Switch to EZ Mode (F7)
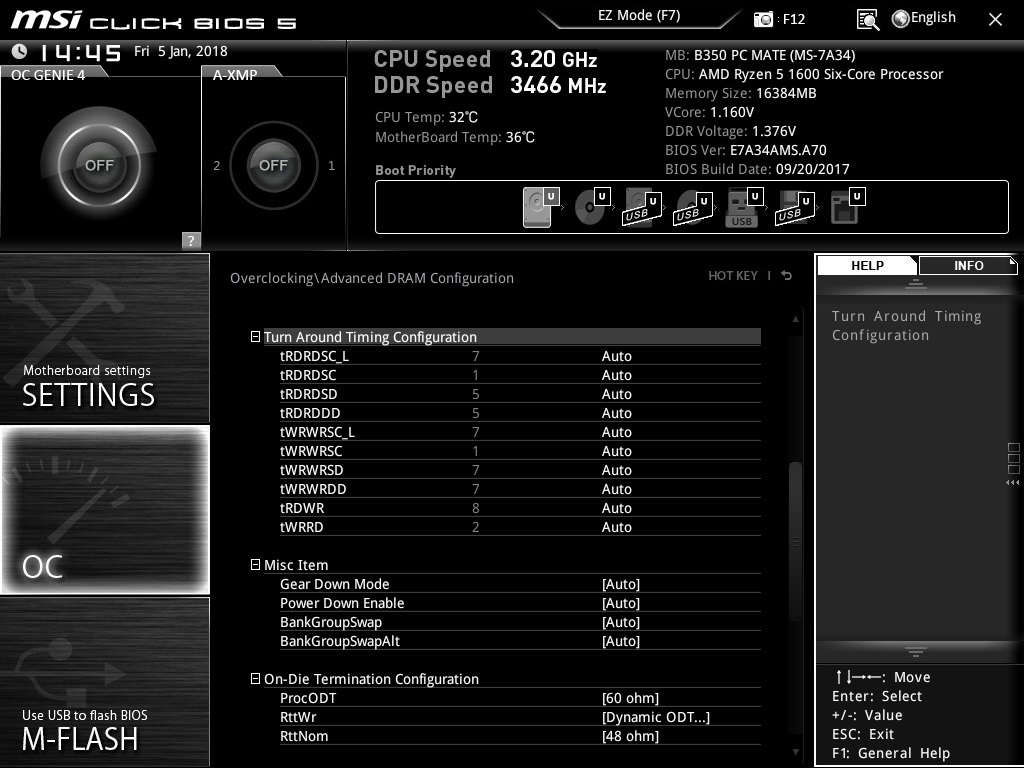 click(x=639, y=16)
